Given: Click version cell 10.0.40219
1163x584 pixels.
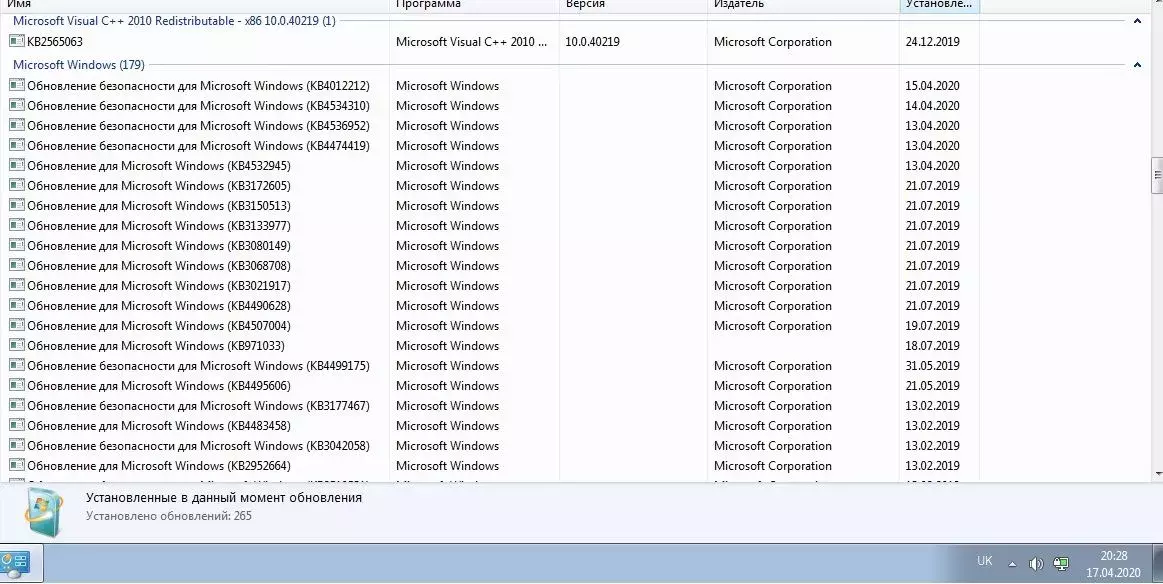Looking at the screenshot, I should 592,42.
